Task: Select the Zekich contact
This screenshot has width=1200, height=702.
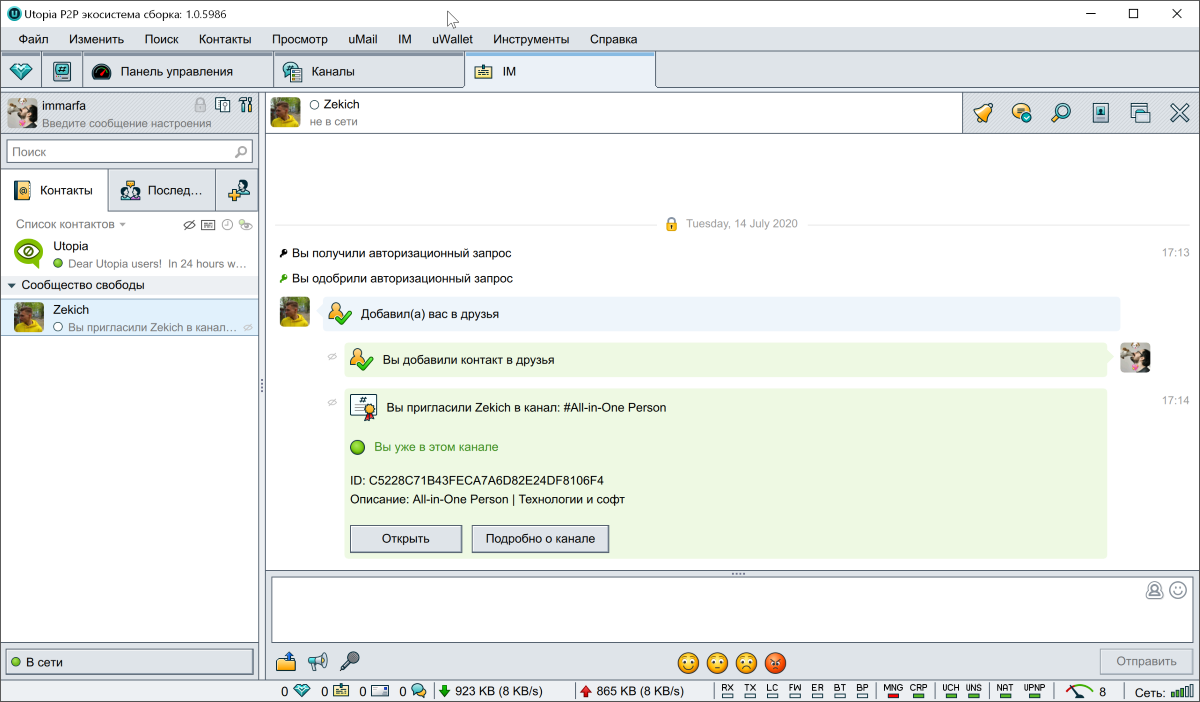Action: coord(130,317)
